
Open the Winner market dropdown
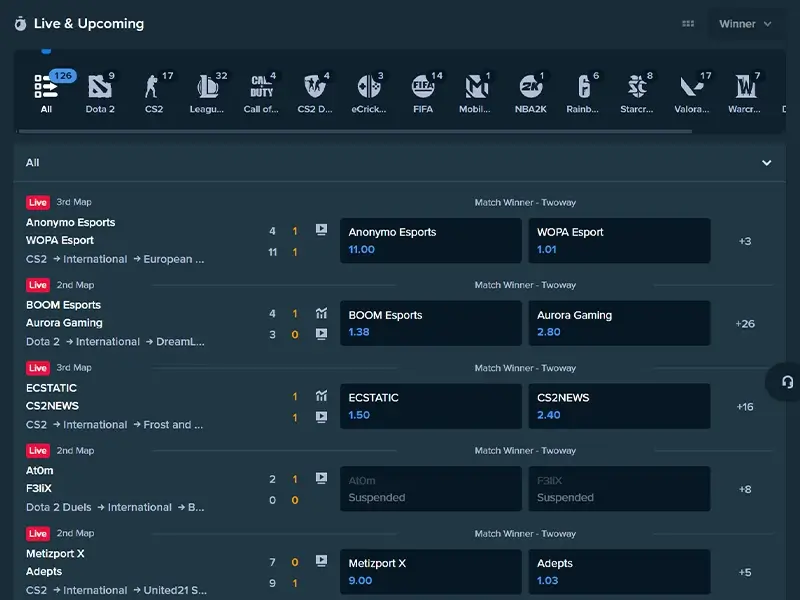pyautogui.click(x=745, y=24)
